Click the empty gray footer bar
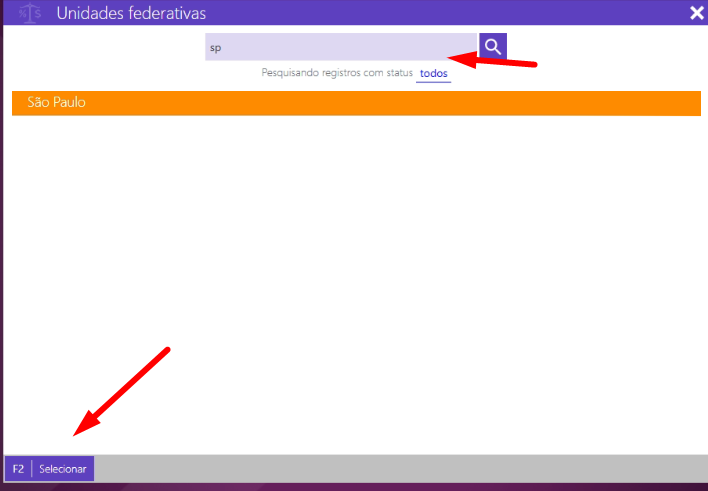This screenshot has height=491, width=708. tap(400, 468)
